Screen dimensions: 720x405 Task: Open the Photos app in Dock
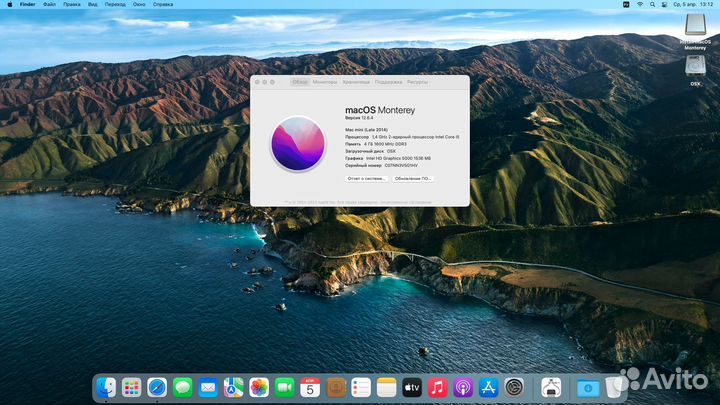point(259,388)
